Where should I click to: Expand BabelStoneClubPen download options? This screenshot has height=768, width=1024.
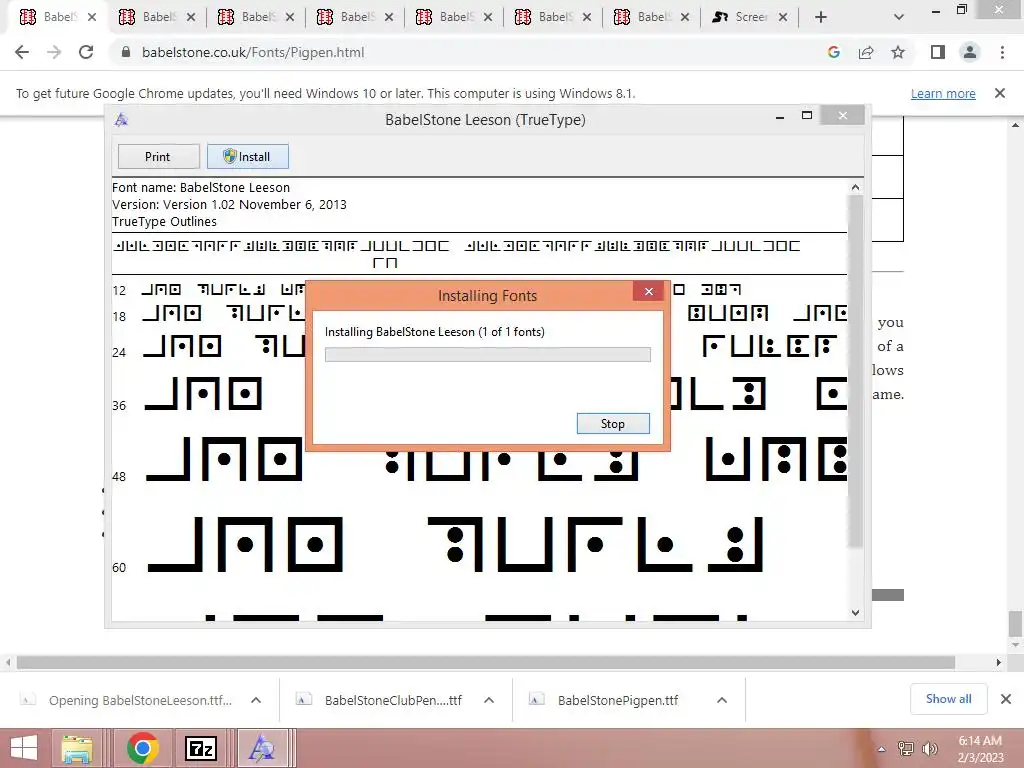(488, 700)
